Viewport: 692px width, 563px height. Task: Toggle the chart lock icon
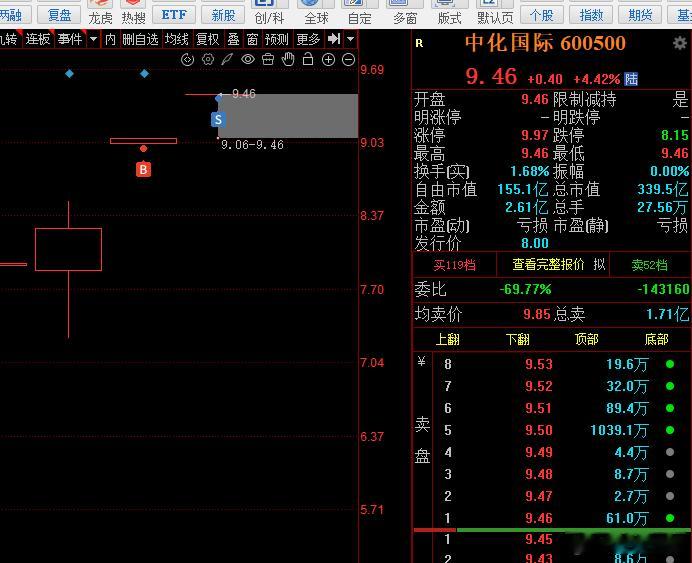point(308,59)
